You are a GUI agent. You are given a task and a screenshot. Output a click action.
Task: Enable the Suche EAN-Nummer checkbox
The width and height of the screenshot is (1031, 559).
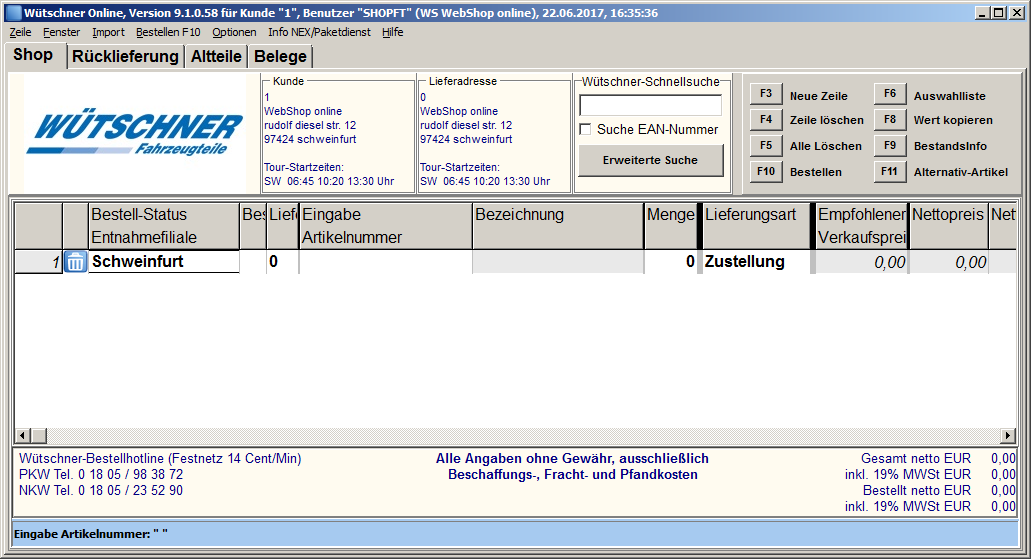click(x=585, y=130)
